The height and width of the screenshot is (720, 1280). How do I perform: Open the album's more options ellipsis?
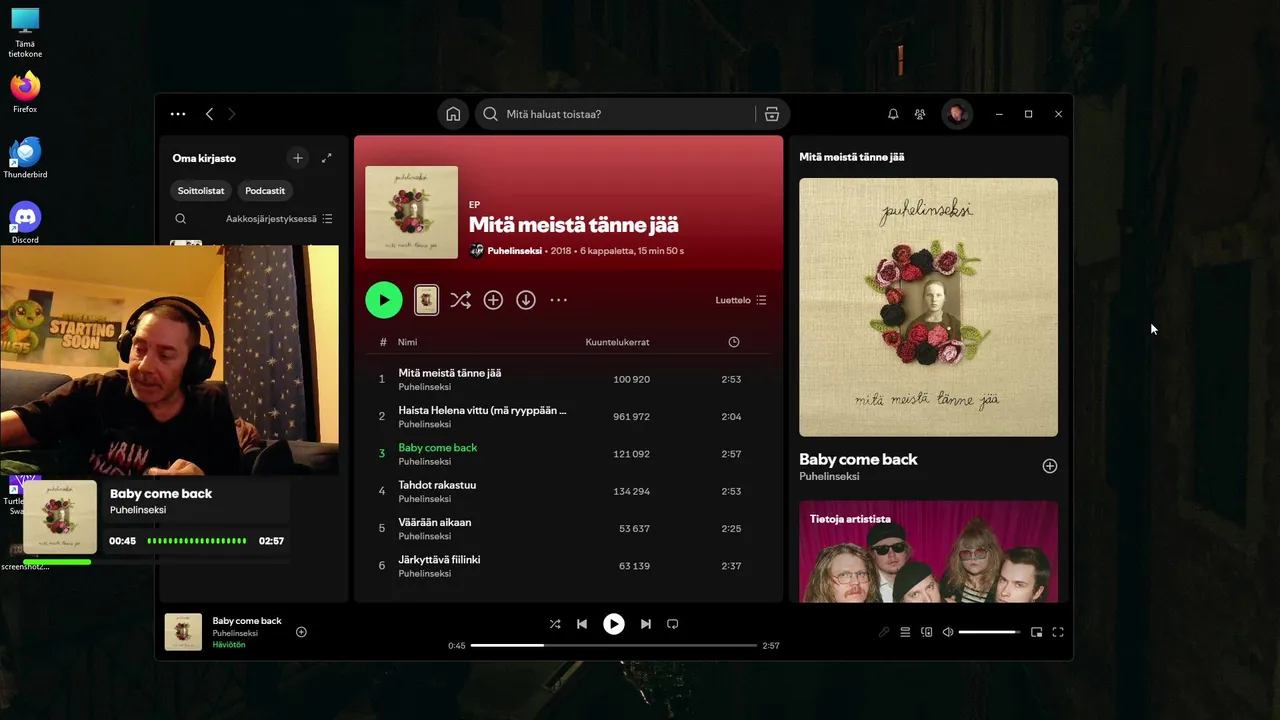point(559,300)
